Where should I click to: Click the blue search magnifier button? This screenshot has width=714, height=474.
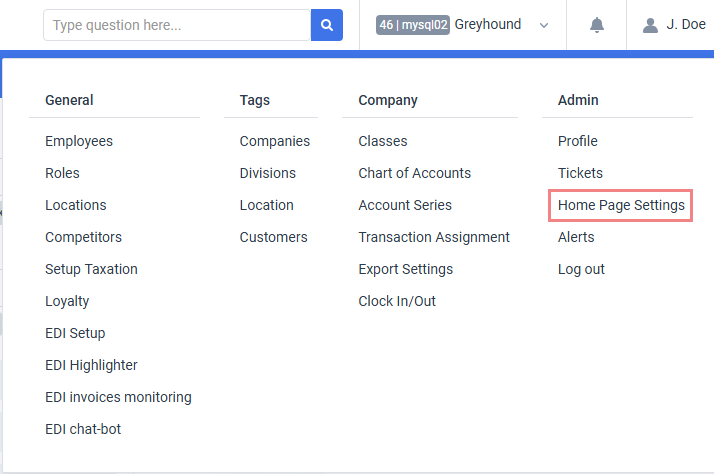pyautogui.click(x=326, y=25)
